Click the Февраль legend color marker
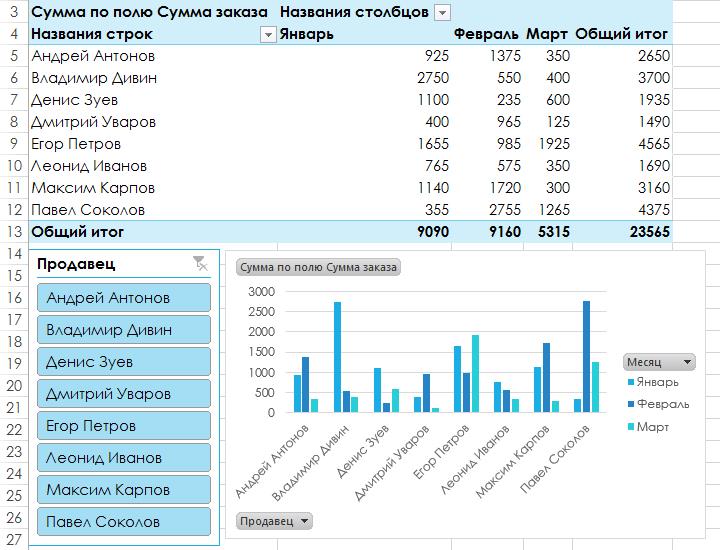Viewport: 720px width, 550px height. [631, 404]
